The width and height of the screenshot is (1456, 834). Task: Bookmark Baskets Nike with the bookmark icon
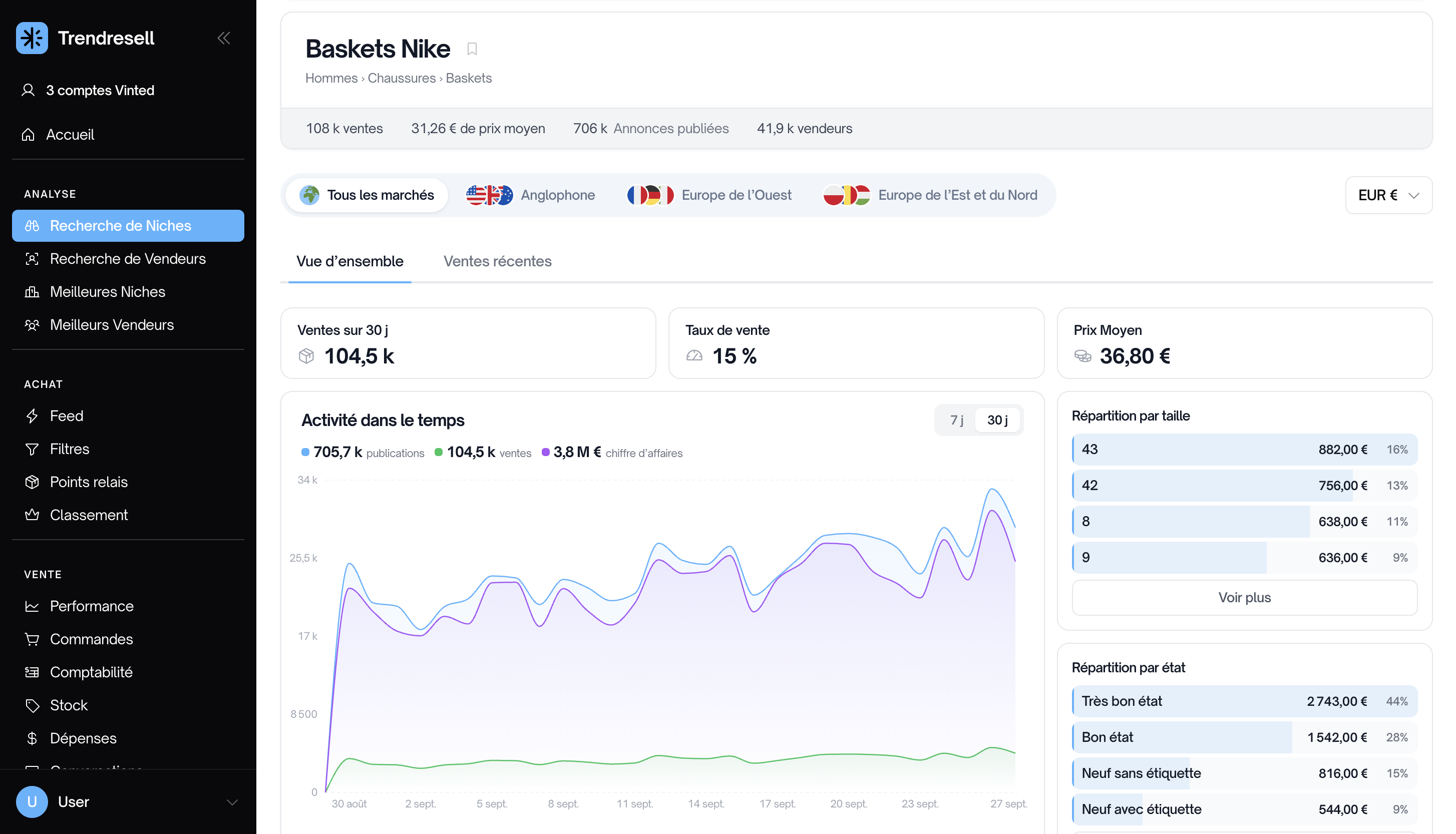472,49
